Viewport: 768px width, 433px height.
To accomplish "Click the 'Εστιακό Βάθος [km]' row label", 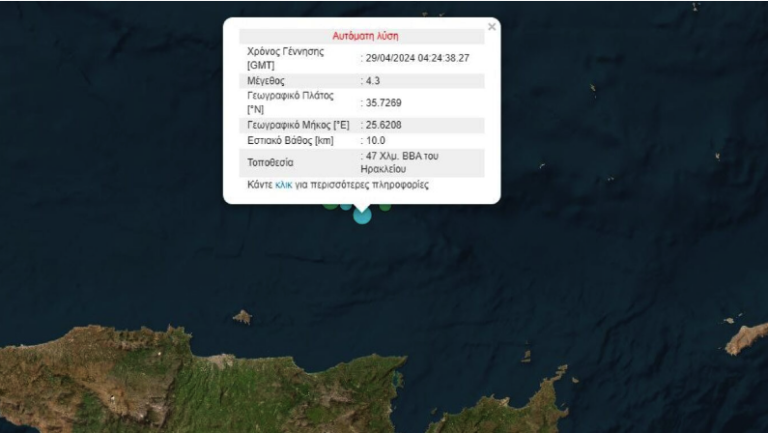I will [290, 141].
